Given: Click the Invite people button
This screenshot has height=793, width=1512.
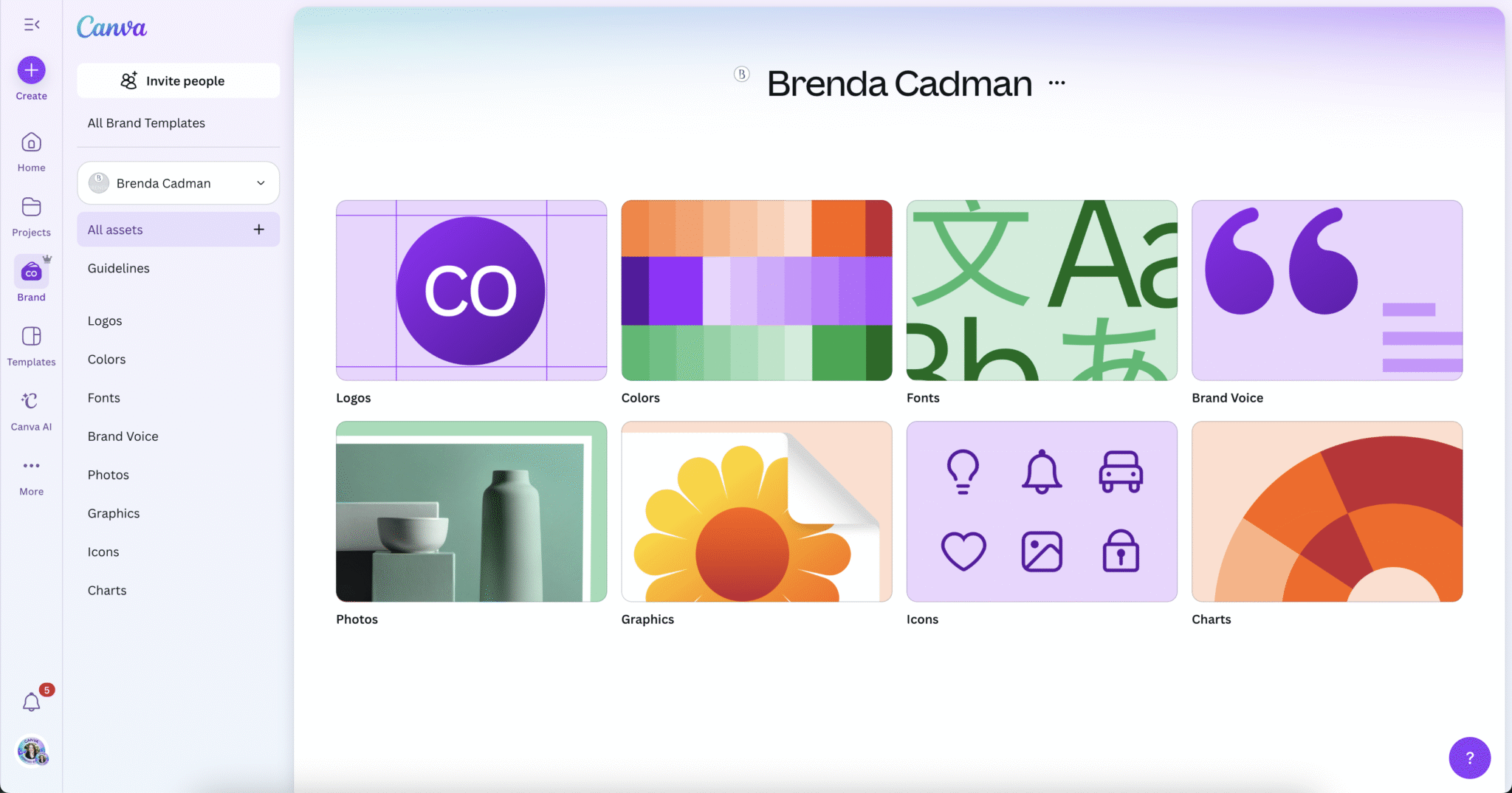Looking at the screenshot, I should (178, 80).
